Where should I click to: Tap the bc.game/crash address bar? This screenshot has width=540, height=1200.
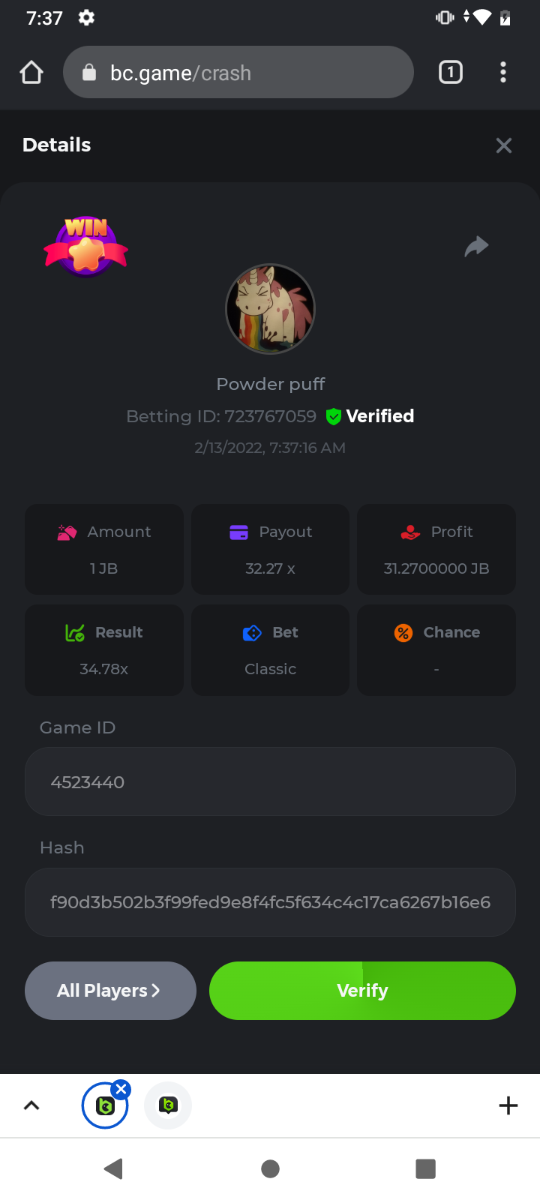pos(238,73)
